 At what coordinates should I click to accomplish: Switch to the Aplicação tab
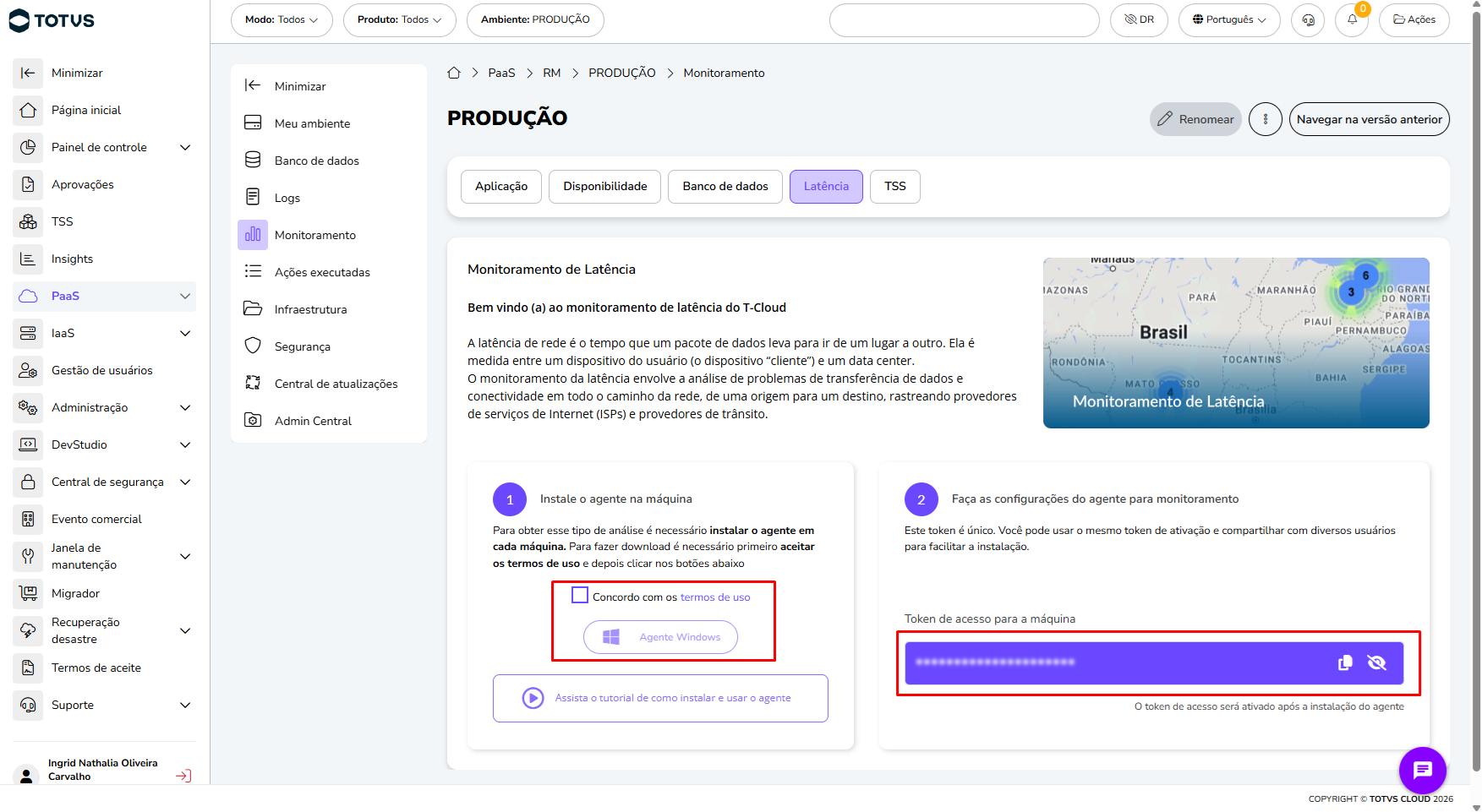tap(501, 187)
